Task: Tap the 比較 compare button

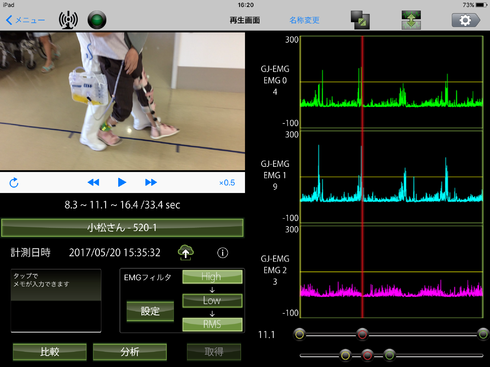Action: (x=50, y=352)
